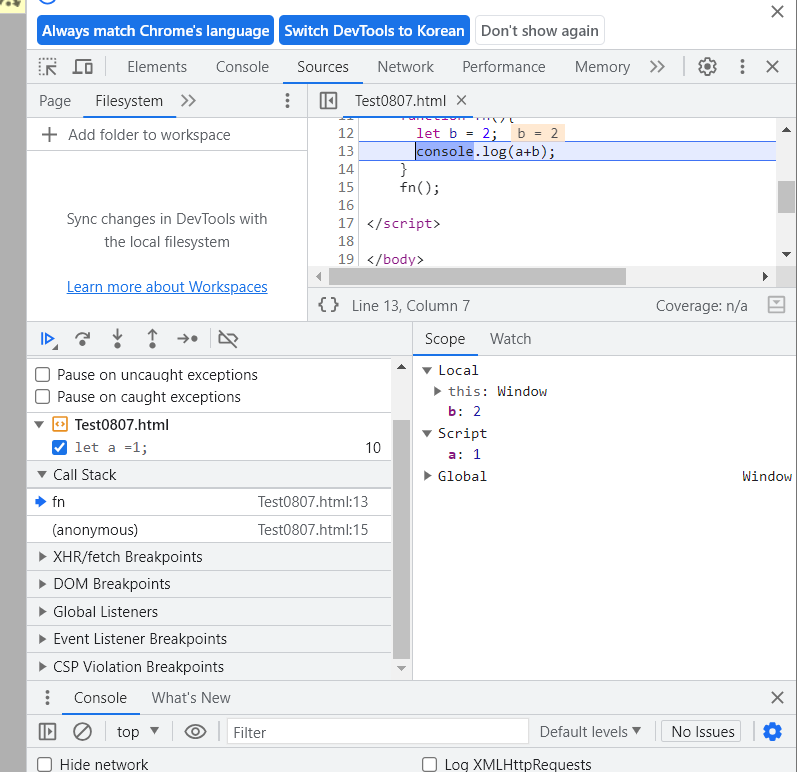
Task: Expand XHR/fetch Breakpoints section
Action: 43,557
